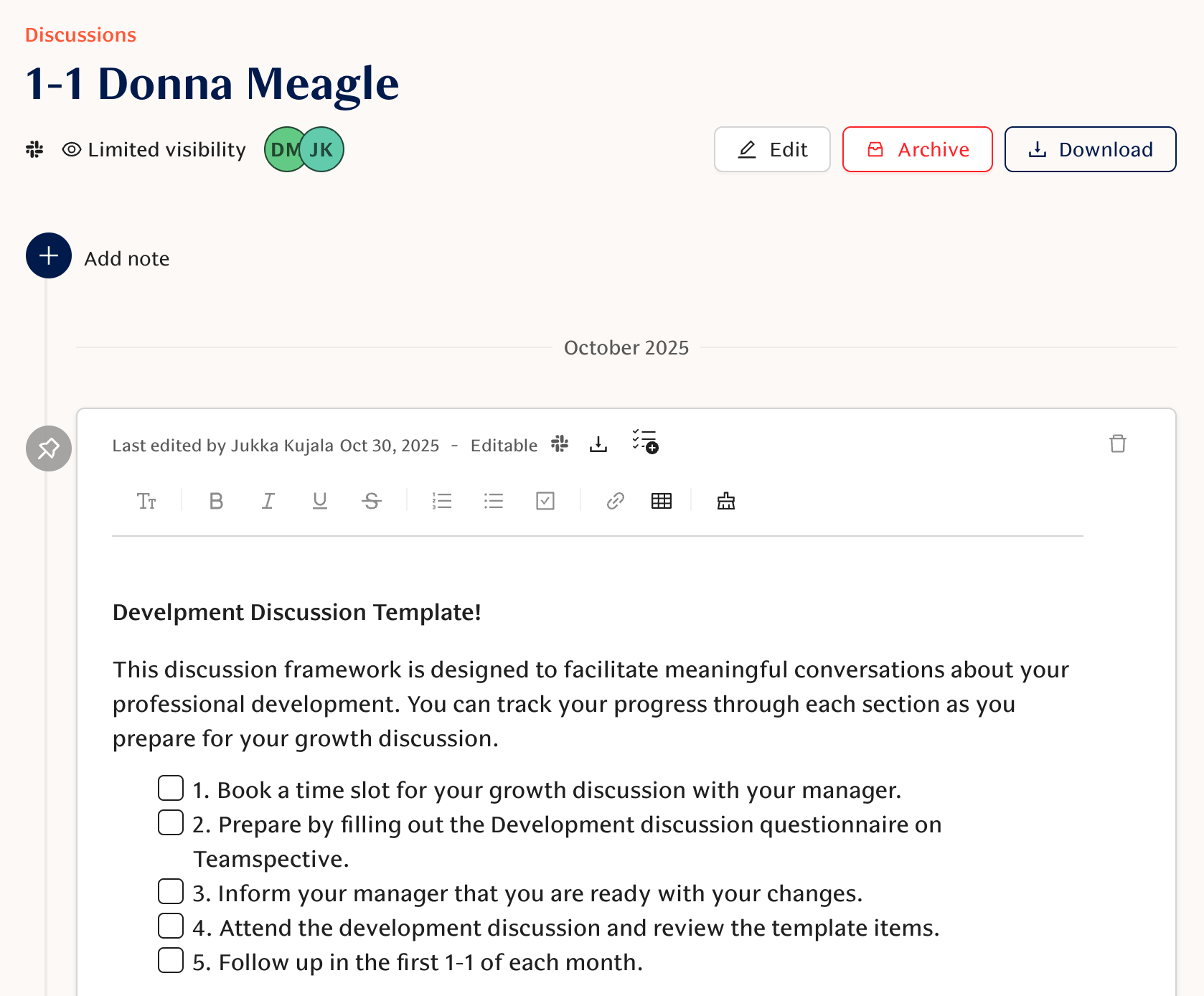The image size is (1204, 996).
Task: Insert a bulleted list
Action: pos(494,501)
